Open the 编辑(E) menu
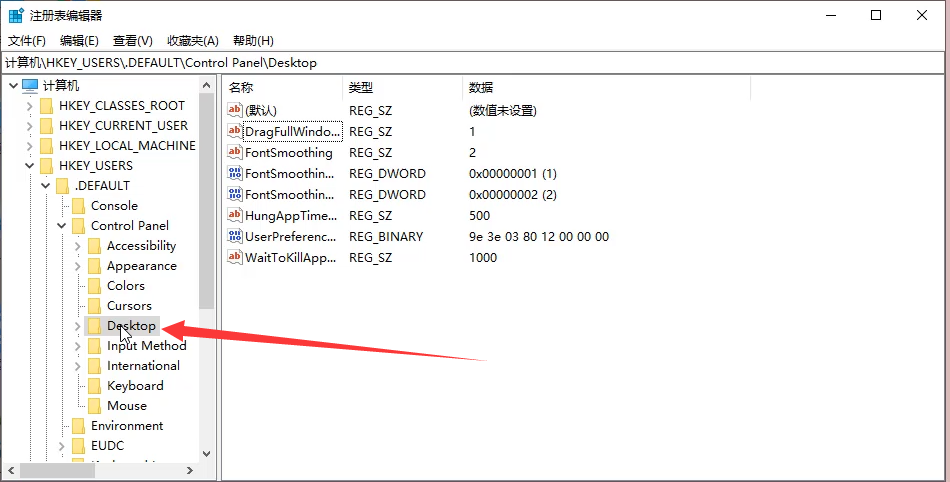950x482 pixels. 79,41
